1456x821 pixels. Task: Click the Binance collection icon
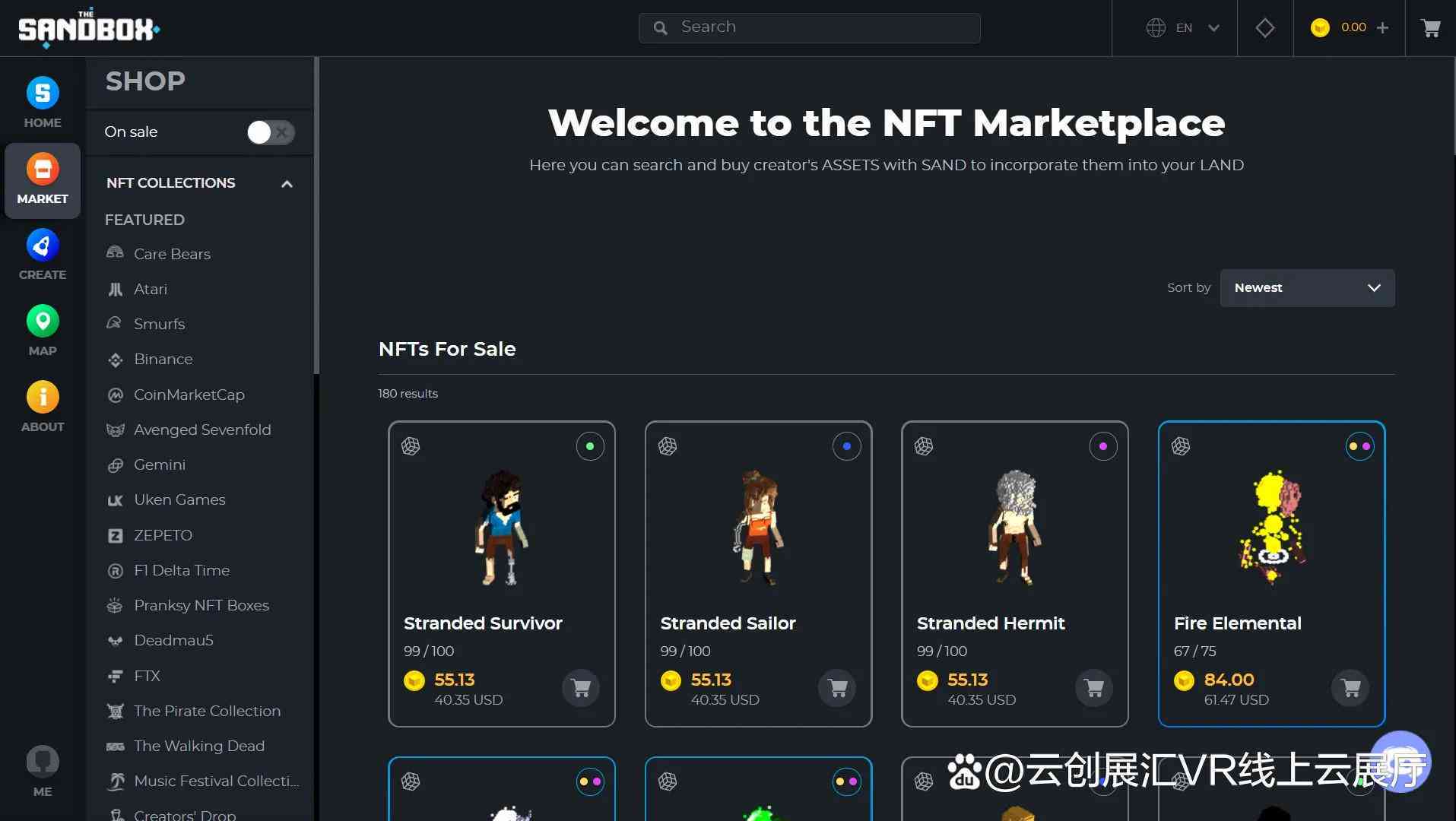click(115, 360)
